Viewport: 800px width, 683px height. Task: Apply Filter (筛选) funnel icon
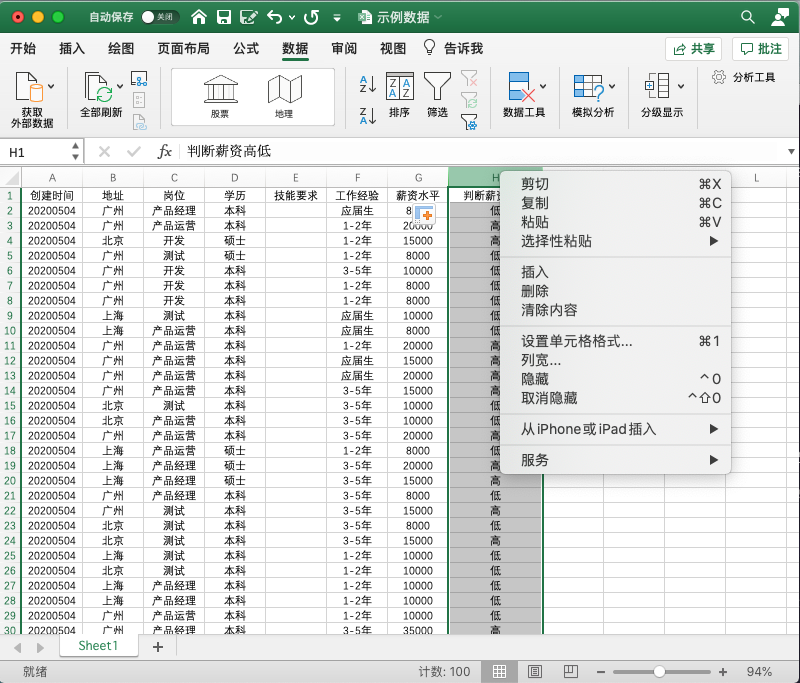[x=437, y=94]
